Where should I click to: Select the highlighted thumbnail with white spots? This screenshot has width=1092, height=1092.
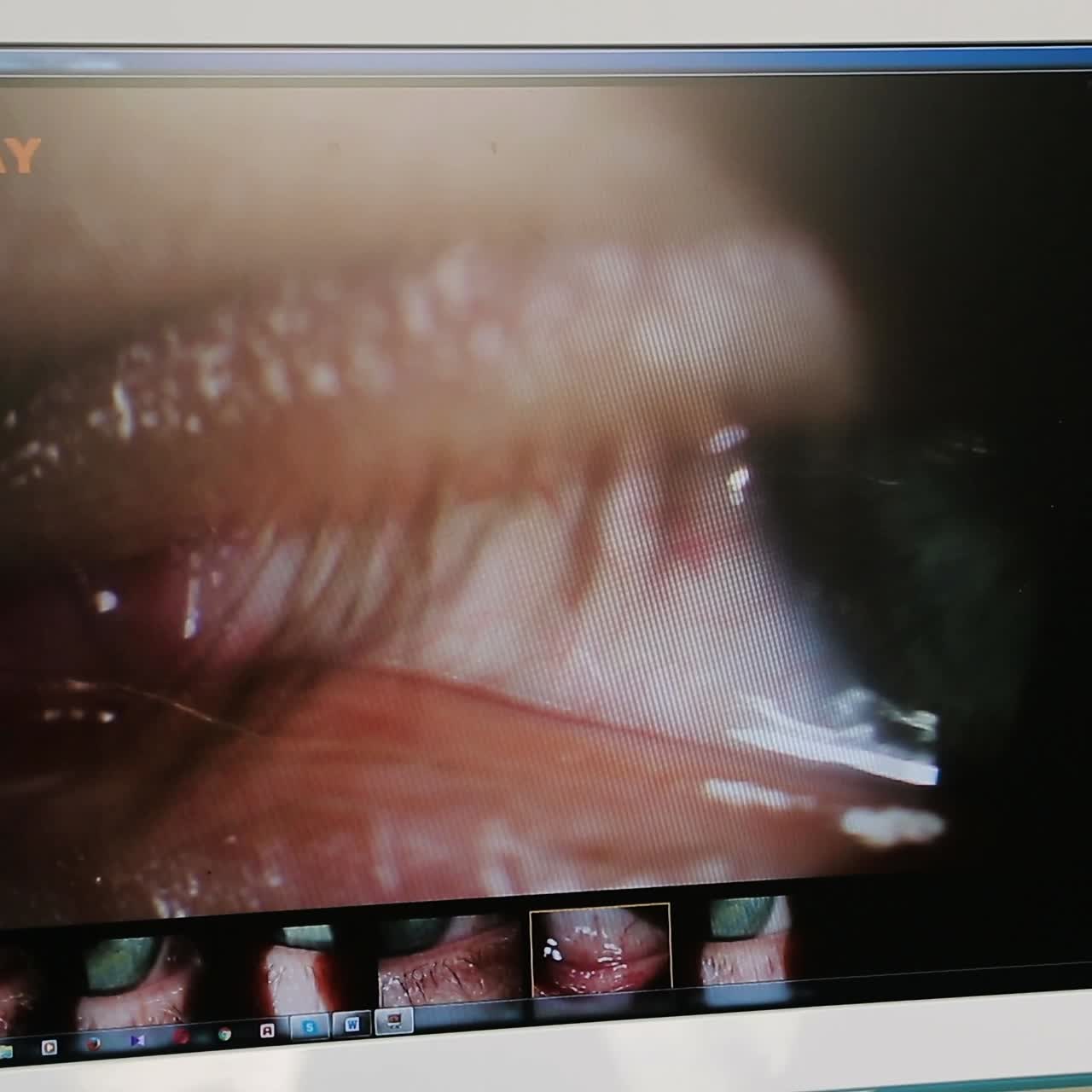[600, 950]
